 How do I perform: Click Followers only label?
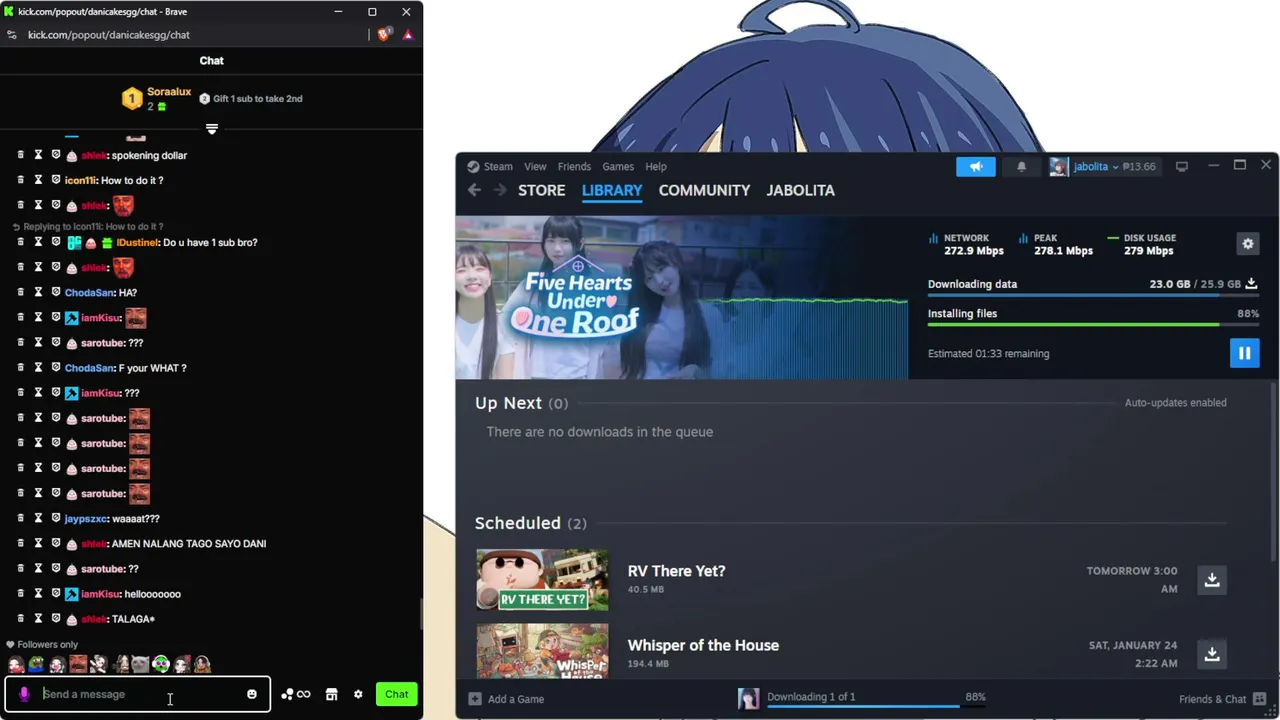pyautogui.click(x=42, y=645)
